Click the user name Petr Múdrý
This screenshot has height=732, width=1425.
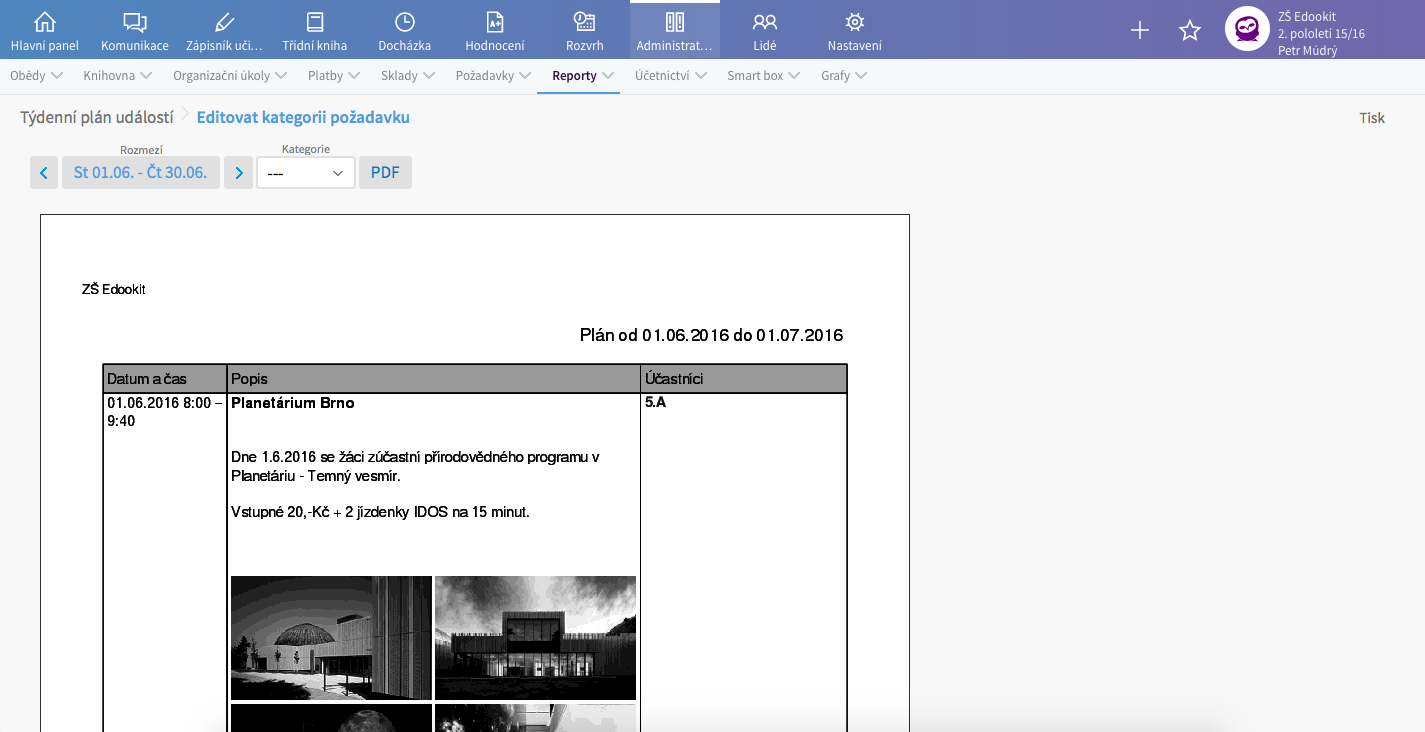1307,51
